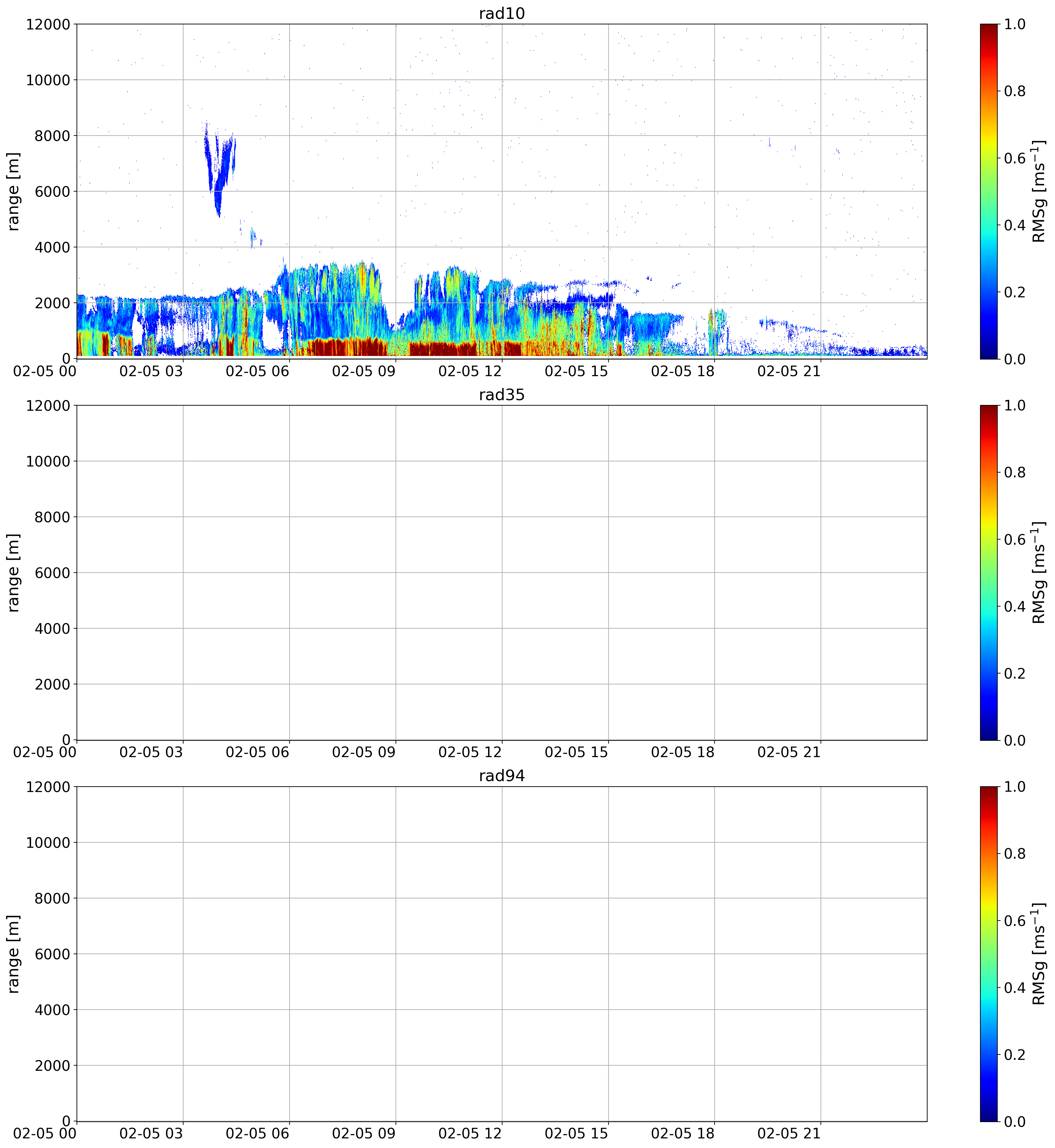This screenshot has height=1148, width=1055.
Task: Select the 'RMSg [ms⁻¹]' label beside rad94 colorbar
Action: 1039,954
